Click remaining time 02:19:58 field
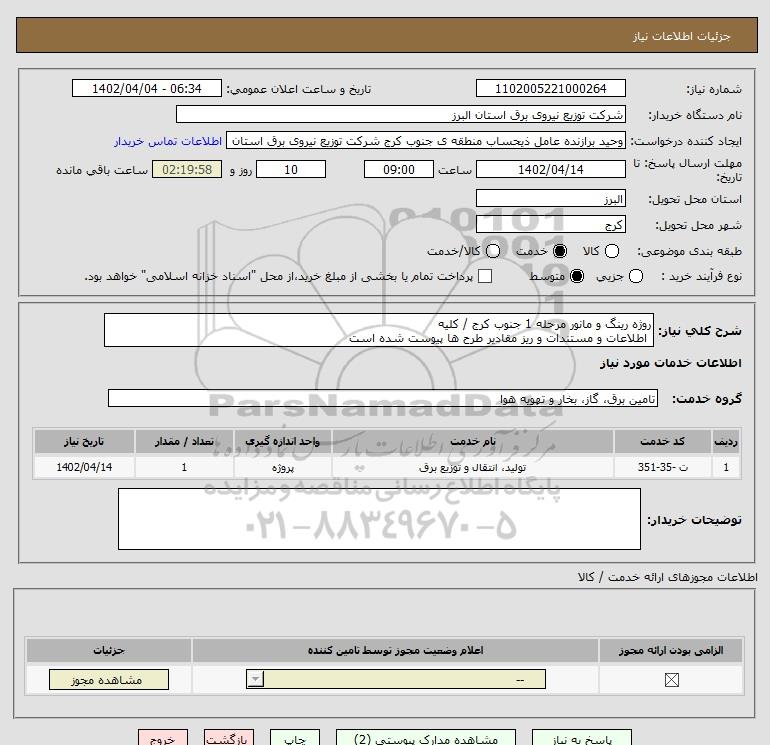770x745 pixels. pos(187,169)
